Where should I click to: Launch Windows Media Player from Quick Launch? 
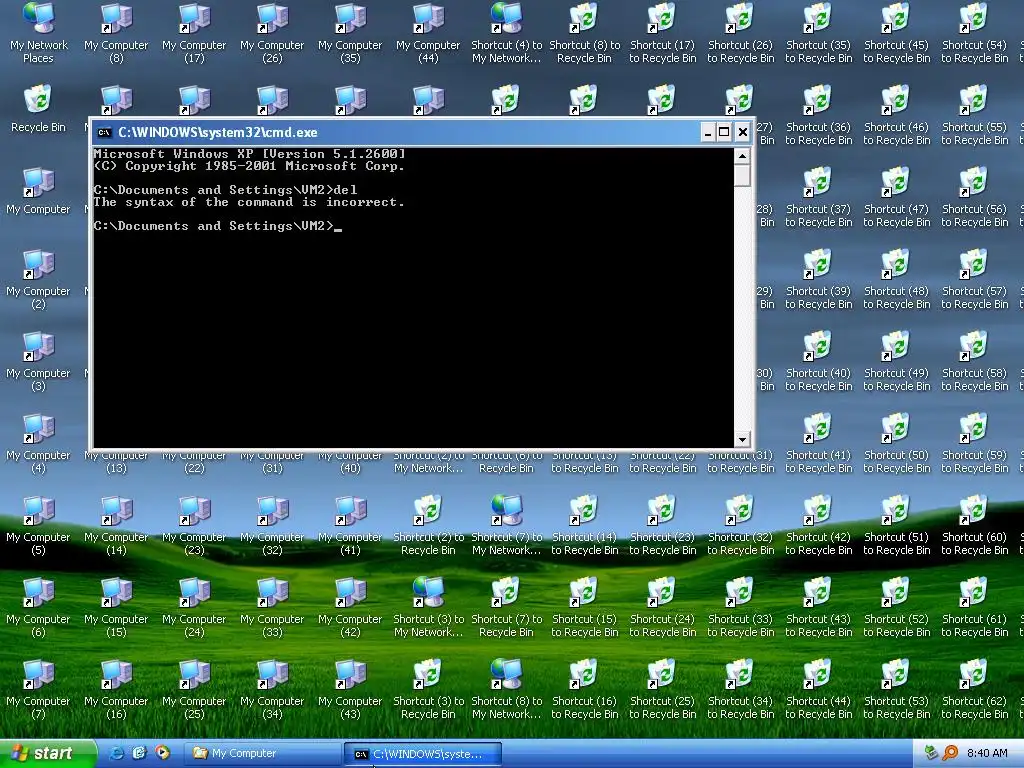(163, 754)
